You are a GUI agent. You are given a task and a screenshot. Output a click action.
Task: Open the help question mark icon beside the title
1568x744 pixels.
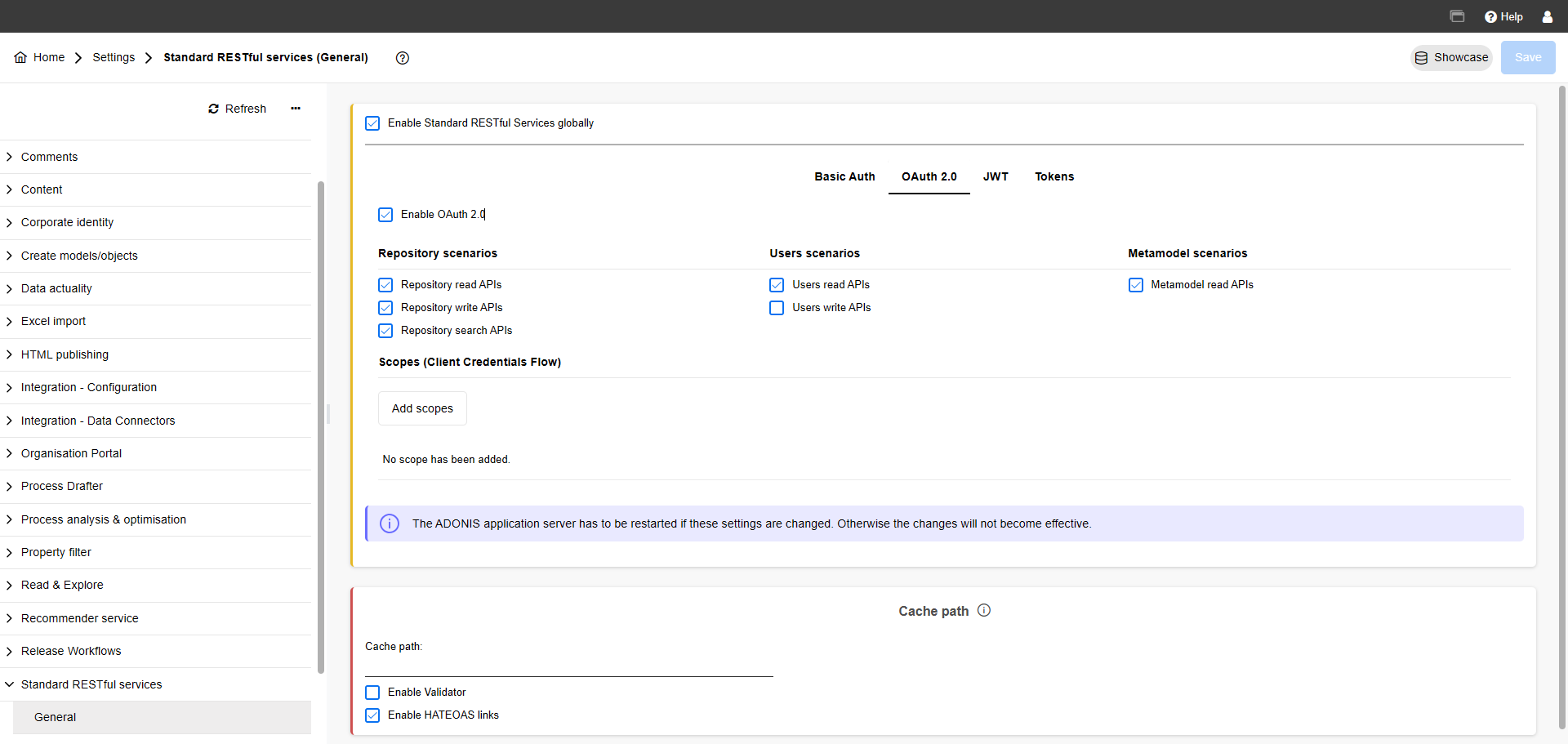point(402,58)
